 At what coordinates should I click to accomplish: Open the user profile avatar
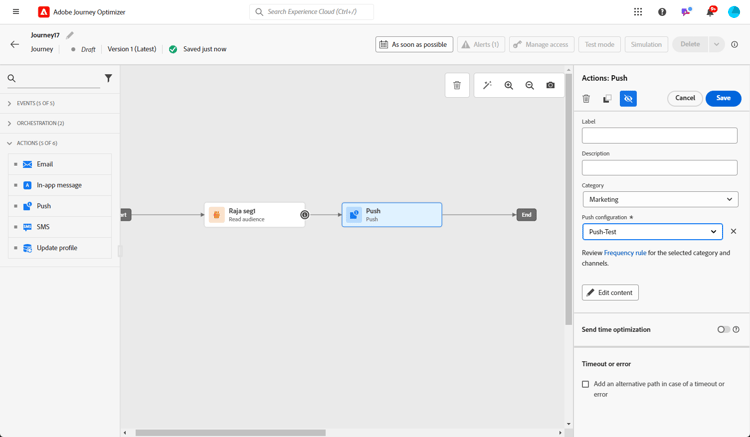click(734, 12)
